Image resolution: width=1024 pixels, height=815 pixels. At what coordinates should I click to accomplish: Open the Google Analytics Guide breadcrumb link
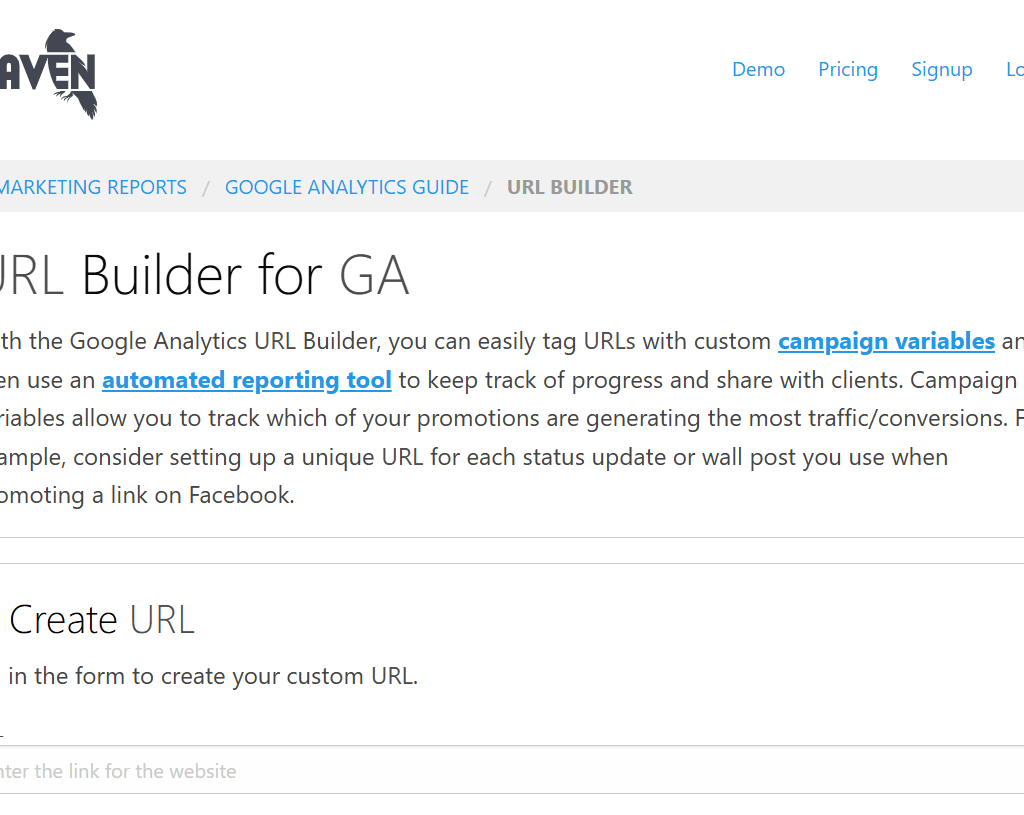[x=346, y=186]
